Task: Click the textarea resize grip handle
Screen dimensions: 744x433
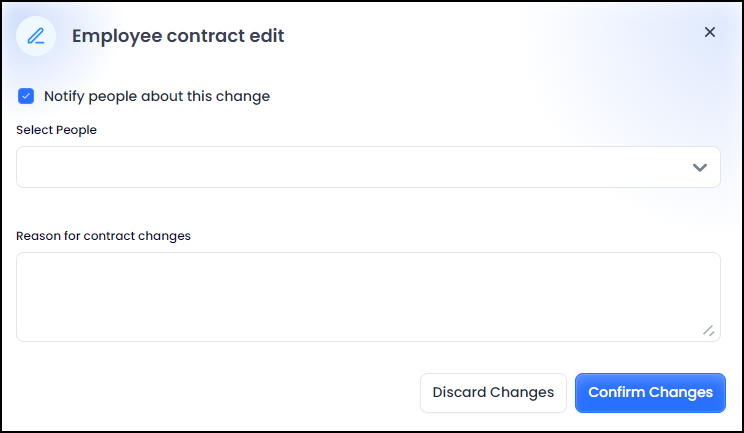Action: [x=708, y=330]
